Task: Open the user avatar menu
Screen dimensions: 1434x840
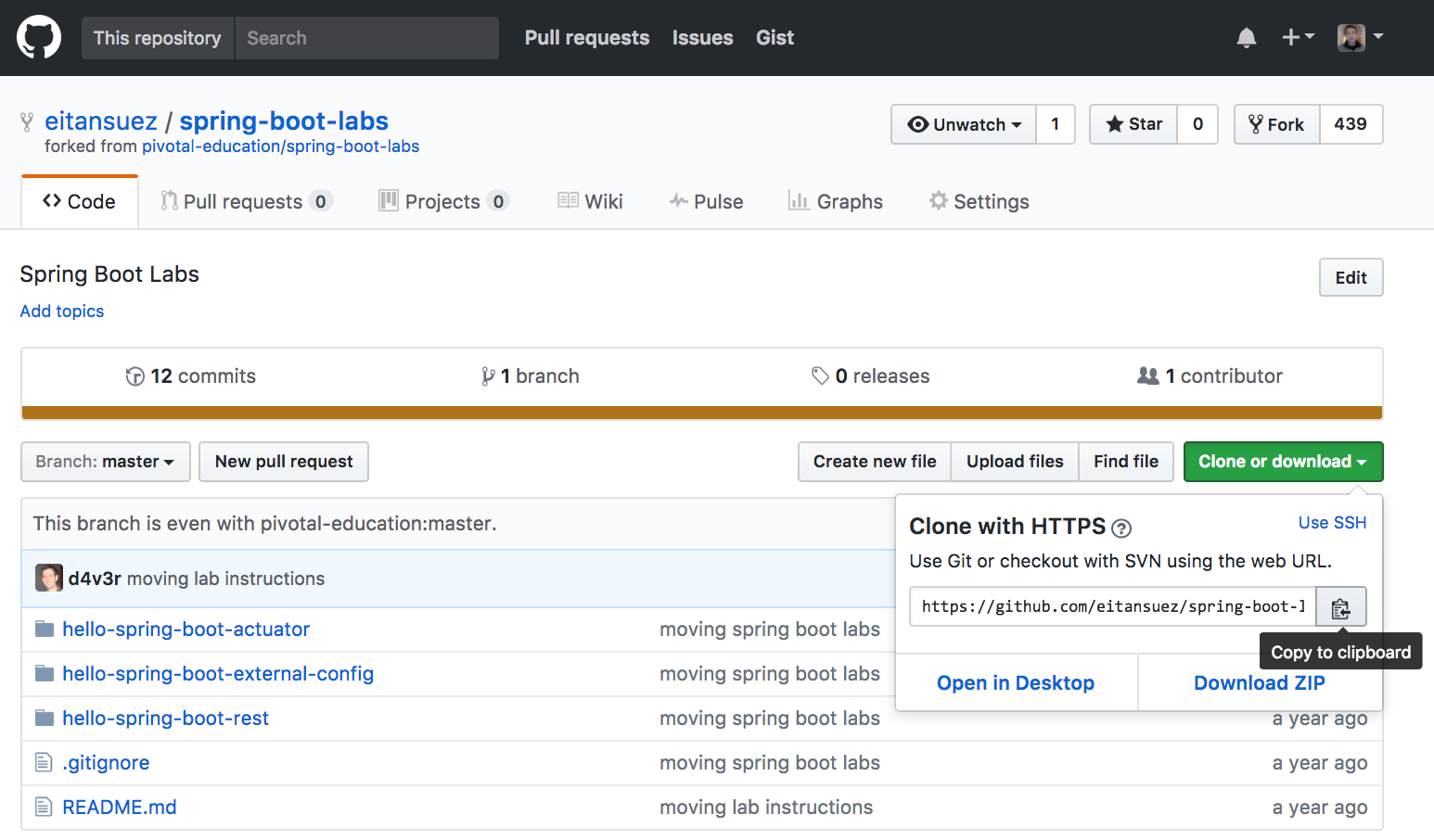Action: [x=1360, y=37]
